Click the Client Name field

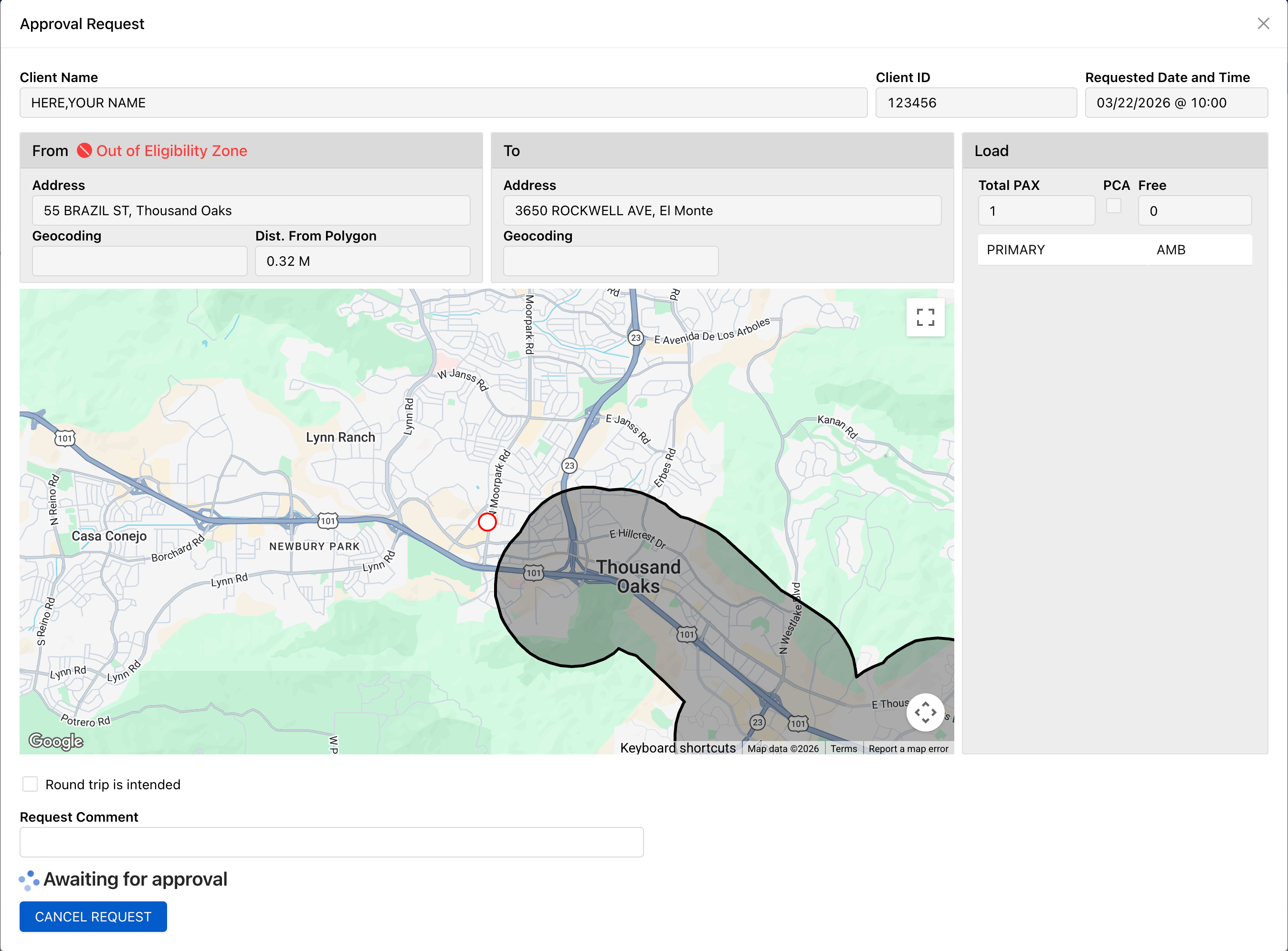(443, 103)
